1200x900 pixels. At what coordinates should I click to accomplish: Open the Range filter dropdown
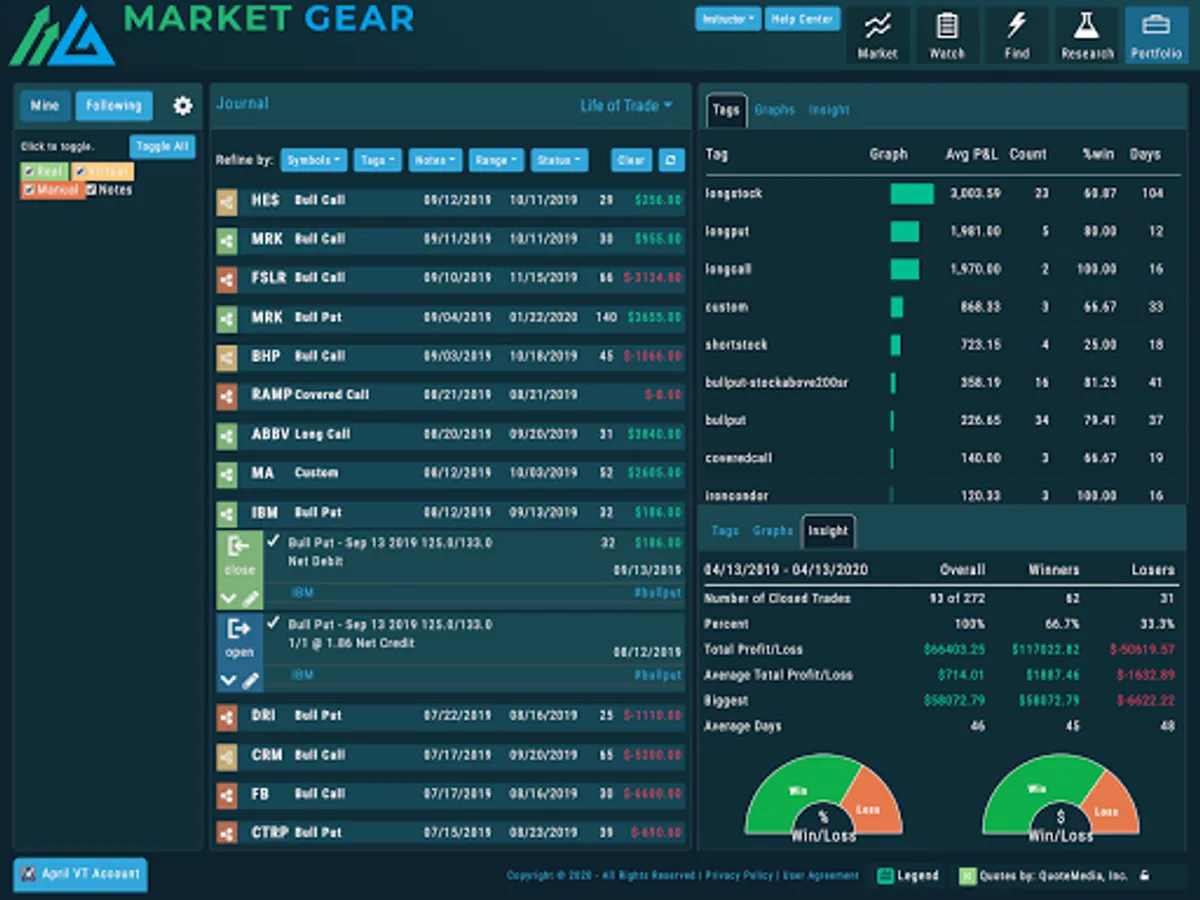tap(495, 160)
